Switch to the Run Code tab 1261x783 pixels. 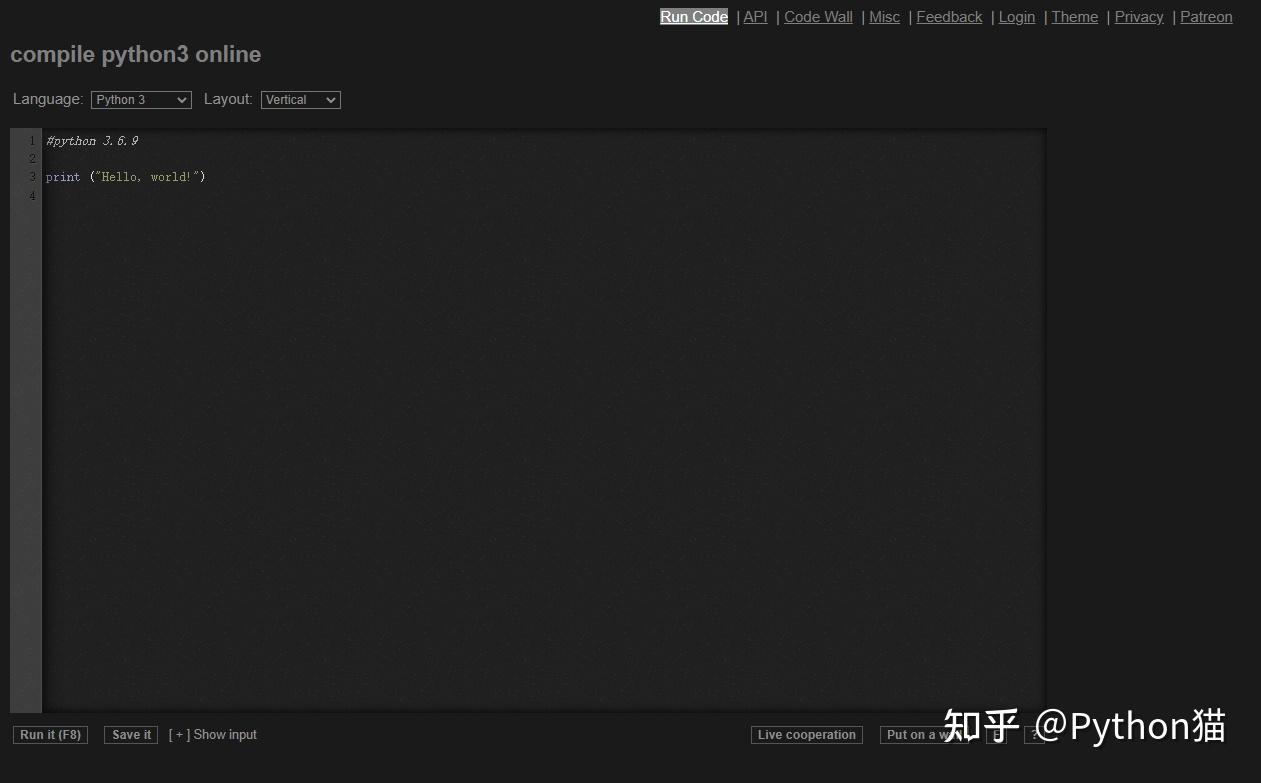pyautogui.click(x=693, y=17)
